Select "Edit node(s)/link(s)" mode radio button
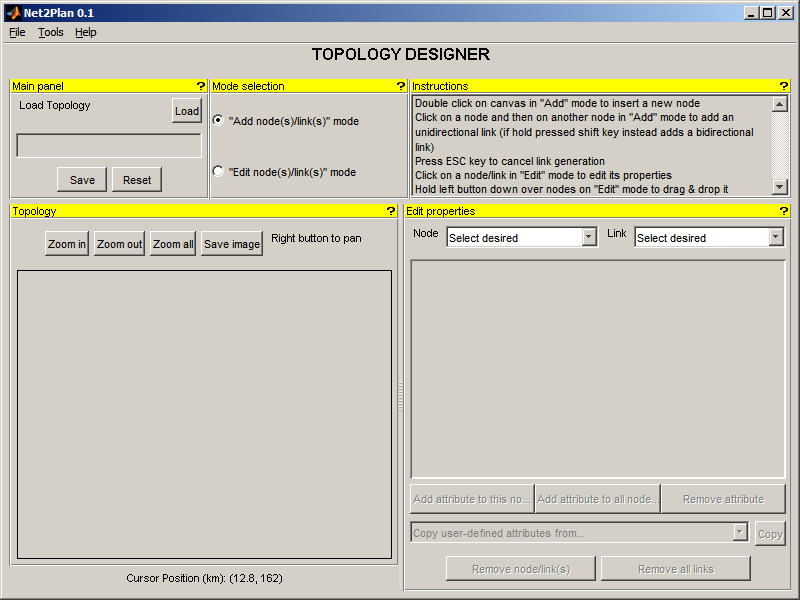Screen dimensions: 800x600 click(x=218, y=171)
